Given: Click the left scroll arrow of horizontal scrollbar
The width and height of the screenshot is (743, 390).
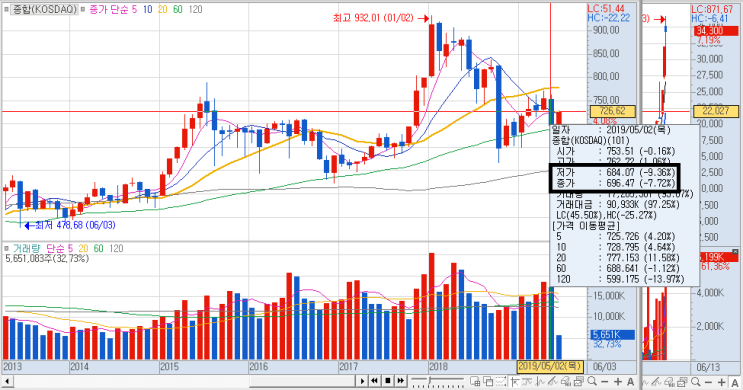Looking at the screenshot, I should (x=7, y=381).
